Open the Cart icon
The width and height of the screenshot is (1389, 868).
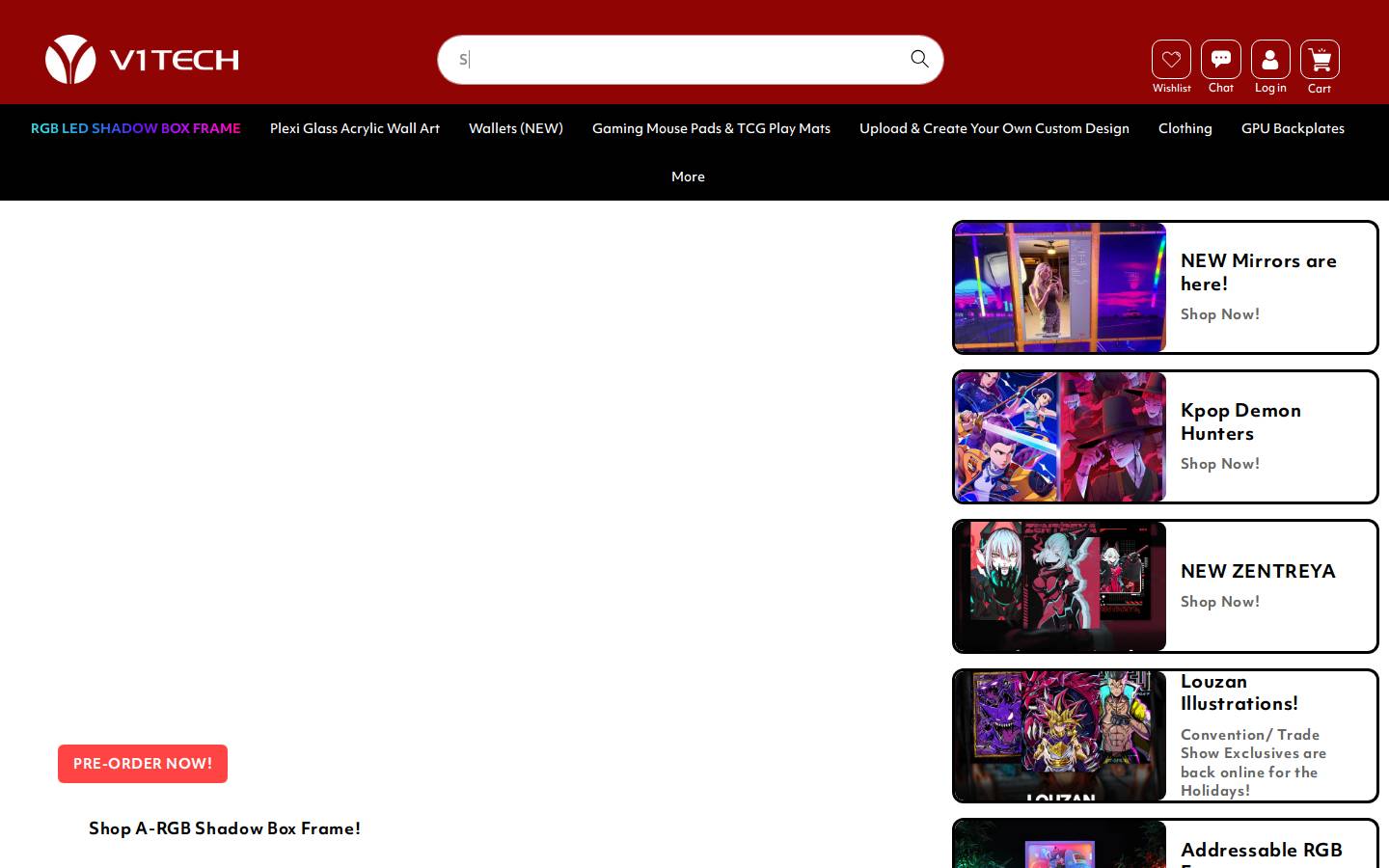1320,60
